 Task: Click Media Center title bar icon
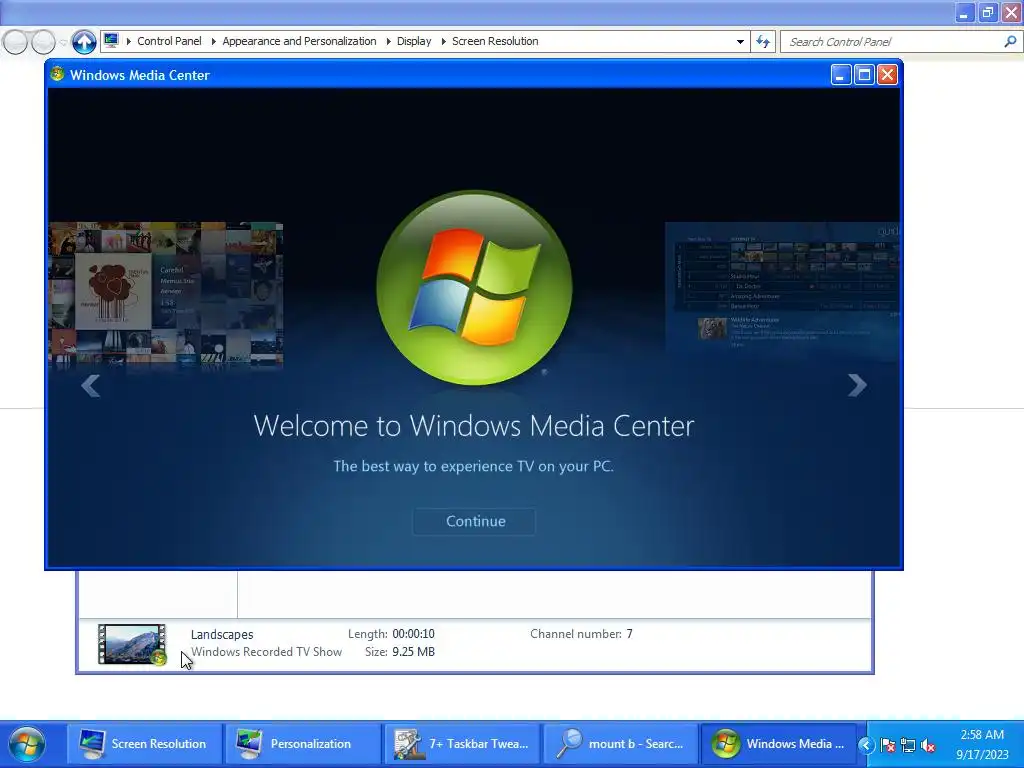[57, 74]
